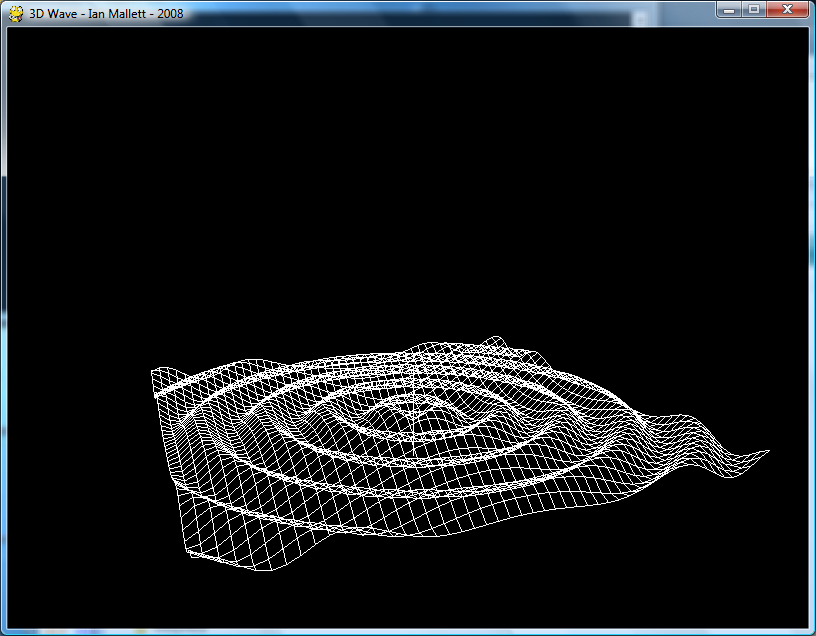Click the "3D Wave - Ian Mallett - 2008" title text
This screenshot has height=636, width=816.
[106, 13]
